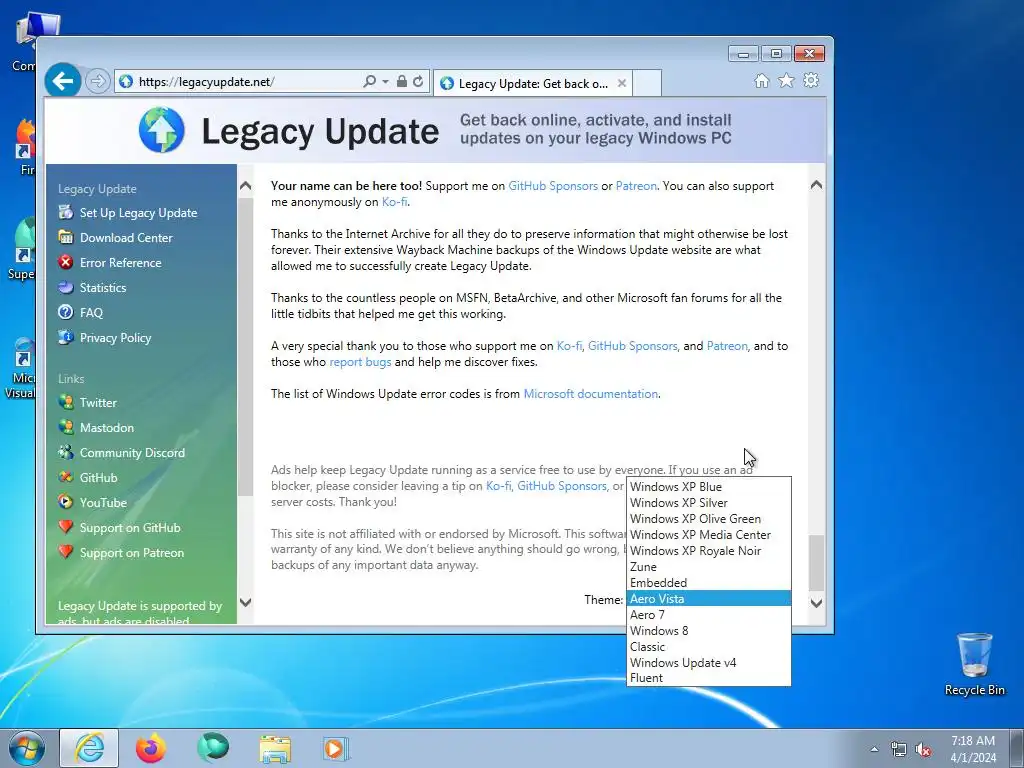Select Windows XP Blue theme
The width and height of the screenshot is (1024, 768).
click(x=709, y=487)
